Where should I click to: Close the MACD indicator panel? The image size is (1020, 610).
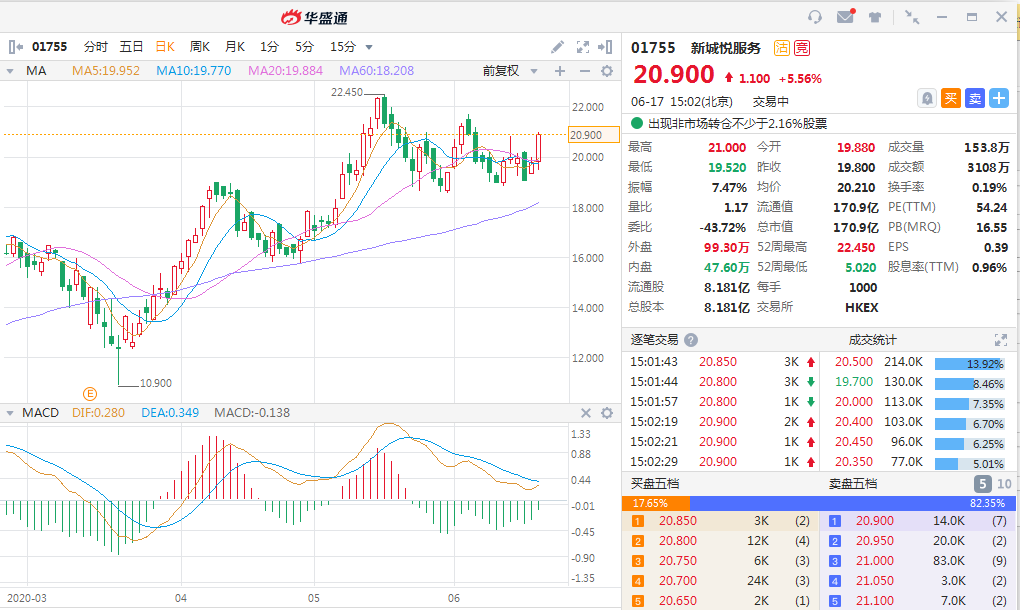coord(585,413)
